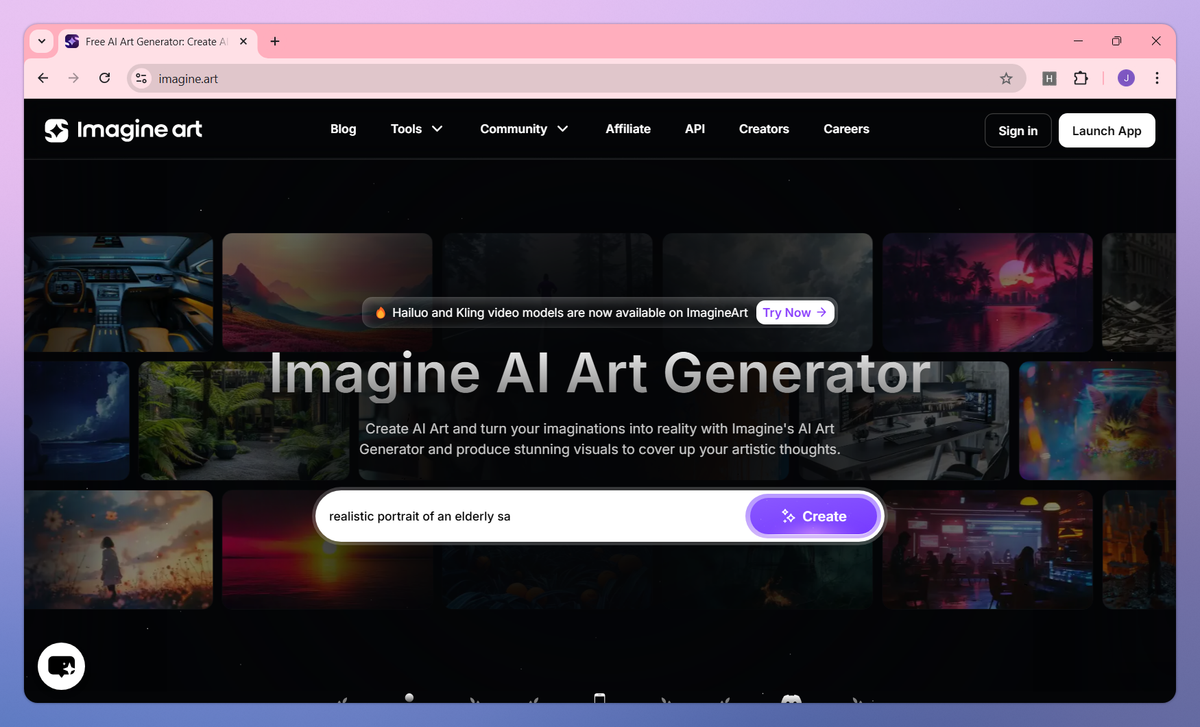Click the Sign in button
Viewport: 1200px width, 727px height.
(1018, 131)
